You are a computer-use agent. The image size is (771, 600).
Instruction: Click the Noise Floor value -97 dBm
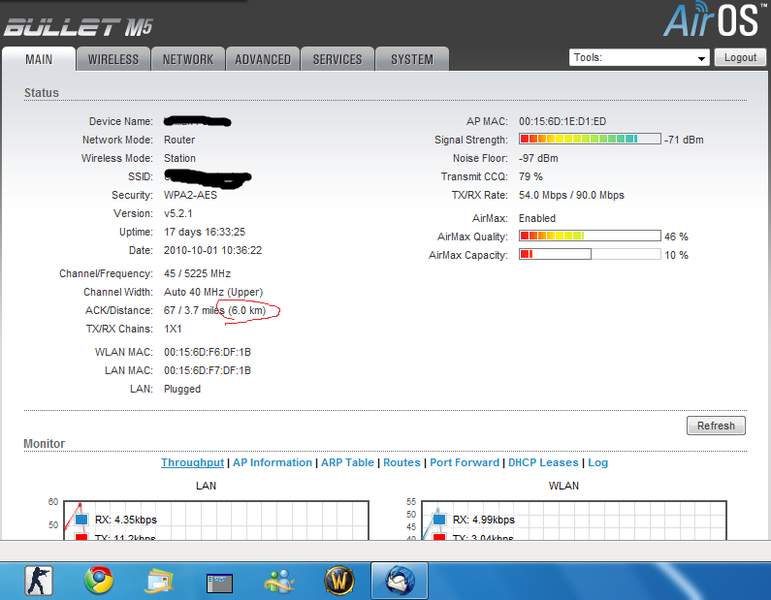coord(538,158)
